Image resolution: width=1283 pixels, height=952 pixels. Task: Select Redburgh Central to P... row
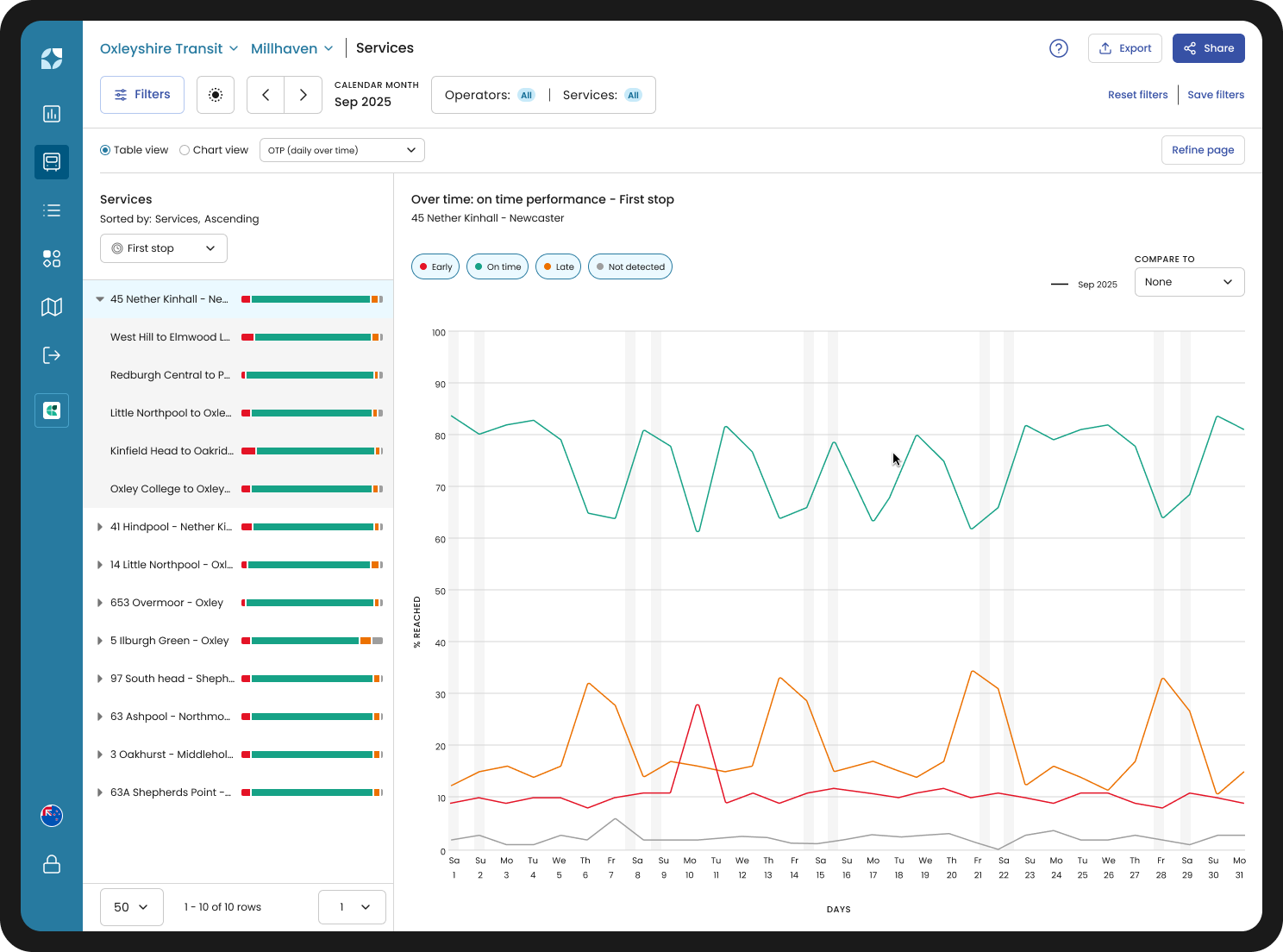[238, 375]
